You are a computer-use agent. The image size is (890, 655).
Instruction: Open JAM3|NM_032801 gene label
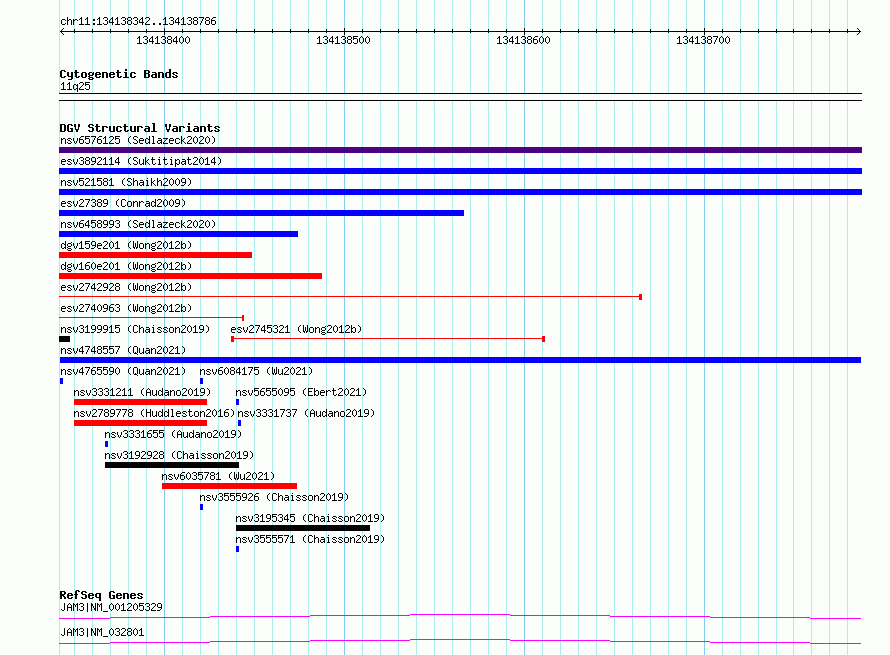102,632
